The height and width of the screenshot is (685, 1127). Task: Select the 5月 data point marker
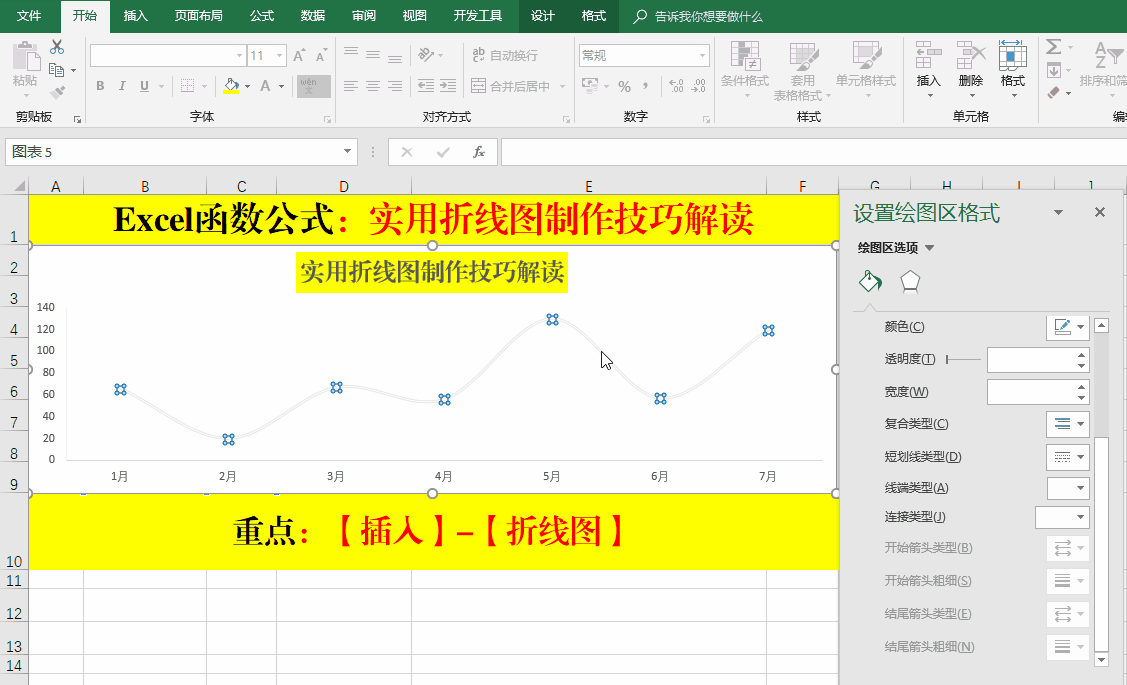tap(552, 319)
